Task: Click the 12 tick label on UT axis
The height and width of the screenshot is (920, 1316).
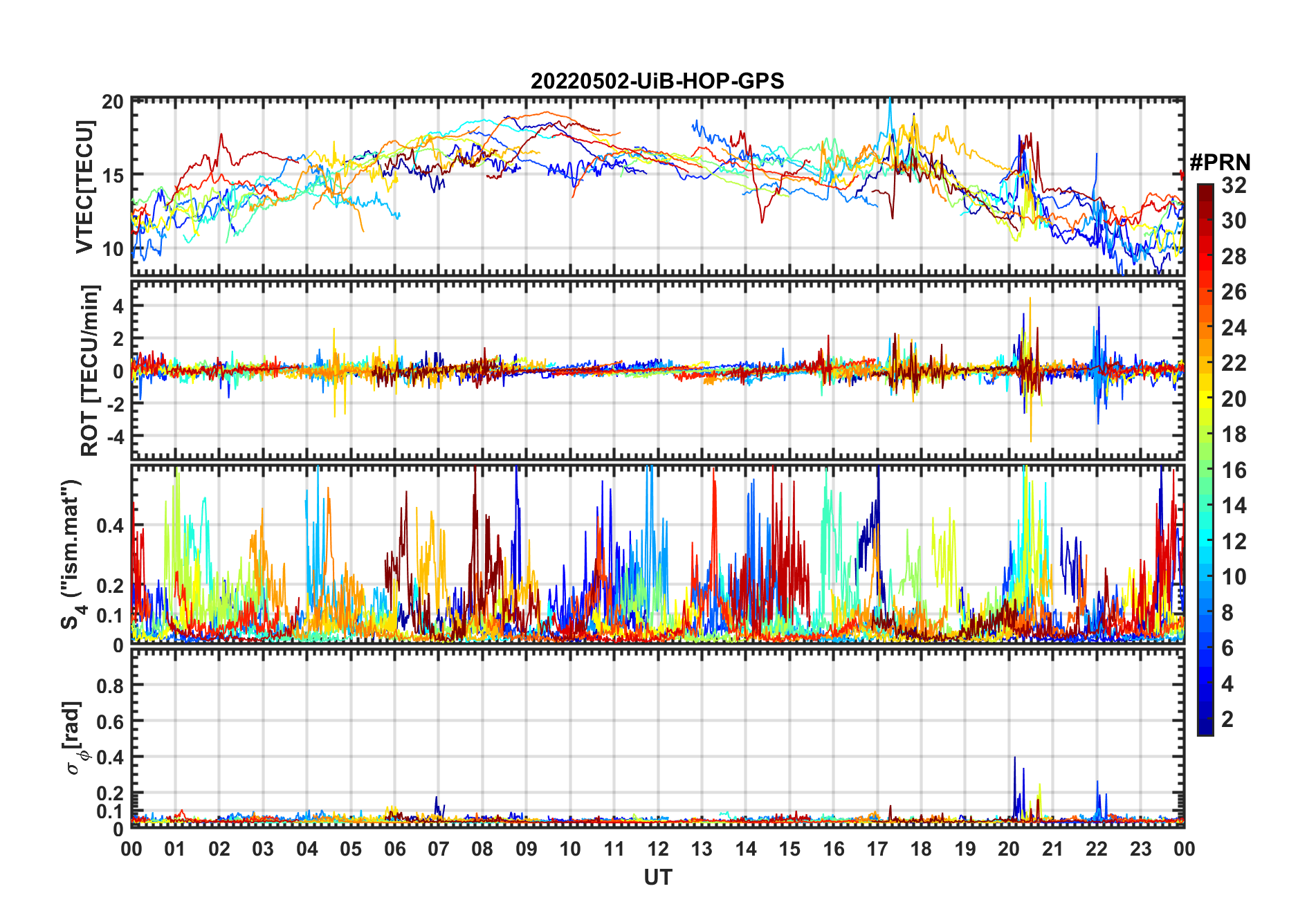Action: pyautogui.click(x=658, y=849)
